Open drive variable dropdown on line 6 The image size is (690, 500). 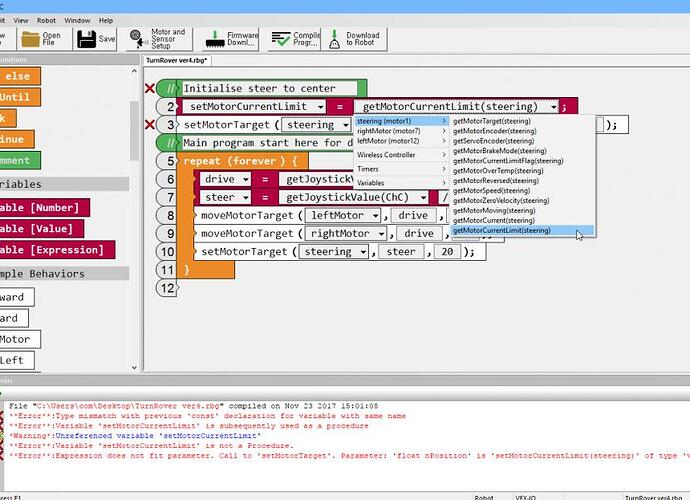tap(246, 179)
